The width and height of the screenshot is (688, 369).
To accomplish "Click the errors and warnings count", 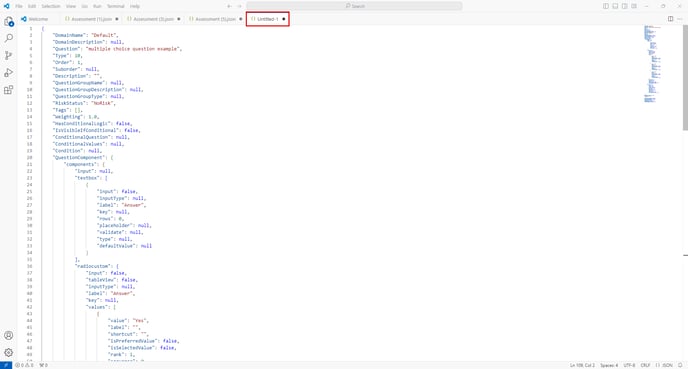I will point(24,365).
